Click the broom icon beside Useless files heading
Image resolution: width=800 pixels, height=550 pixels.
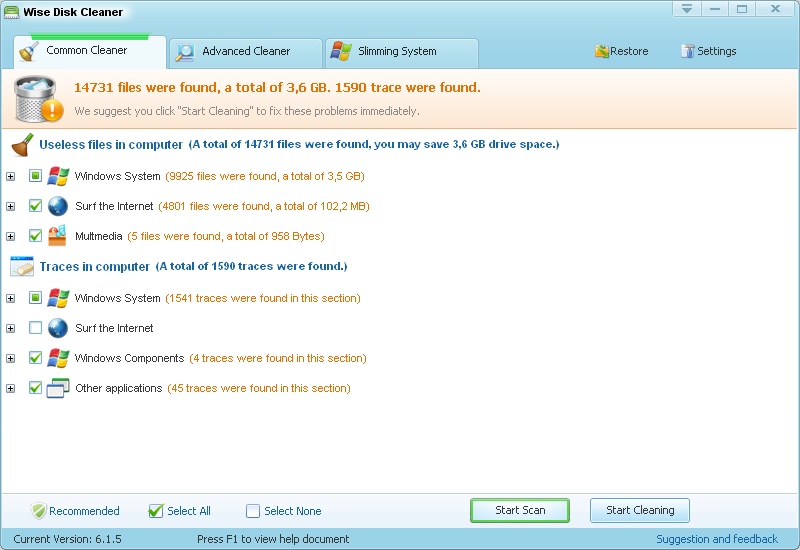click(x=22, y=145)
